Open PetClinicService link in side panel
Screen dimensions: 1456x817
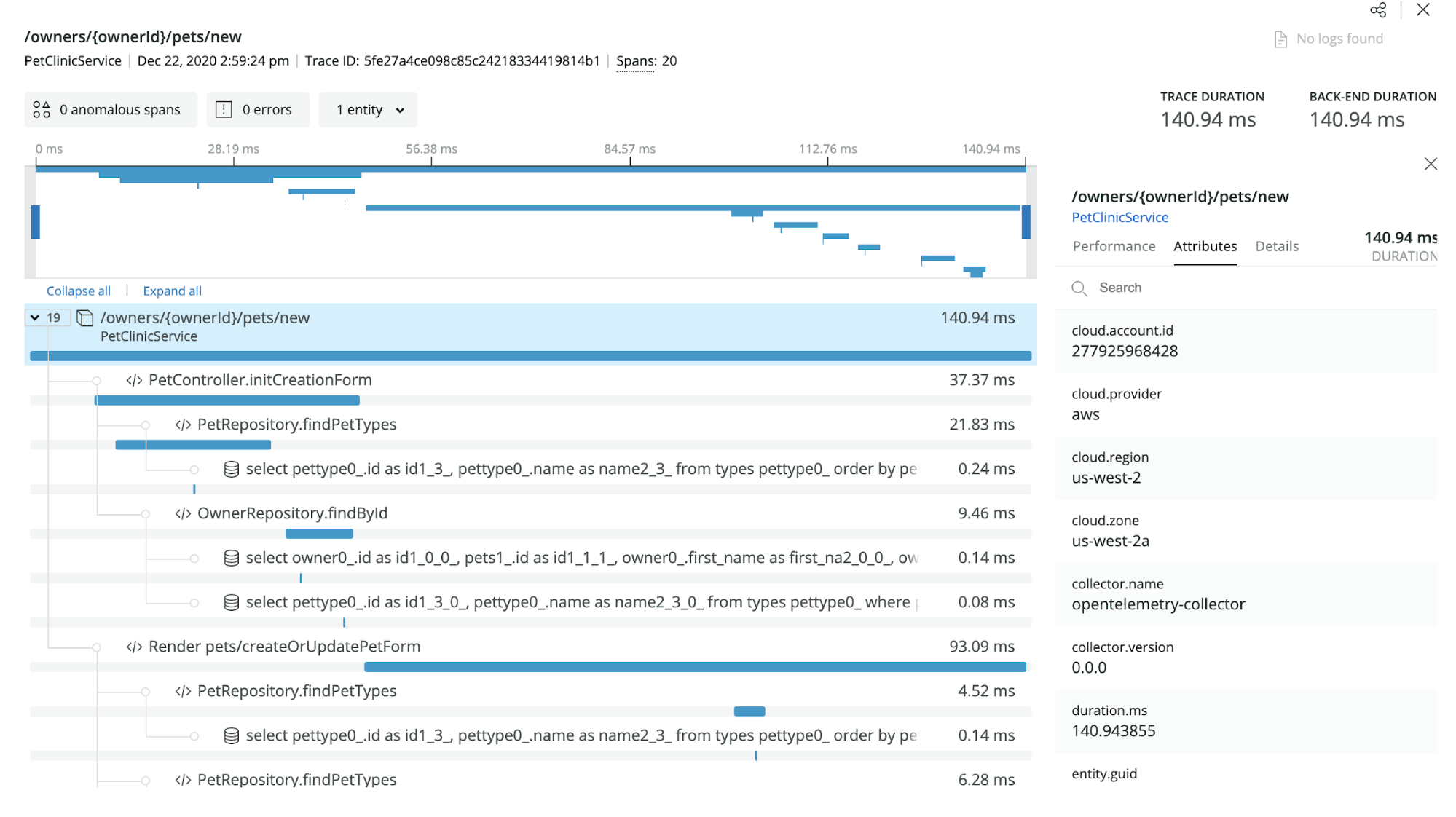pyautogui.click(x=1119, y=217)
